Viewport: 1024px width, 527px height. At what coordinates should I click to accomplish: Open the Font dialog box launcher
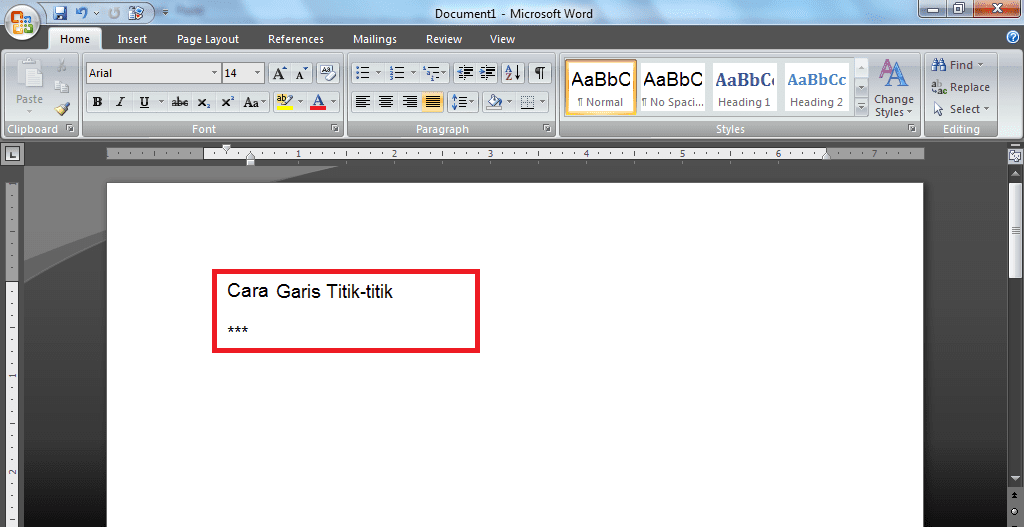(335, 129)
